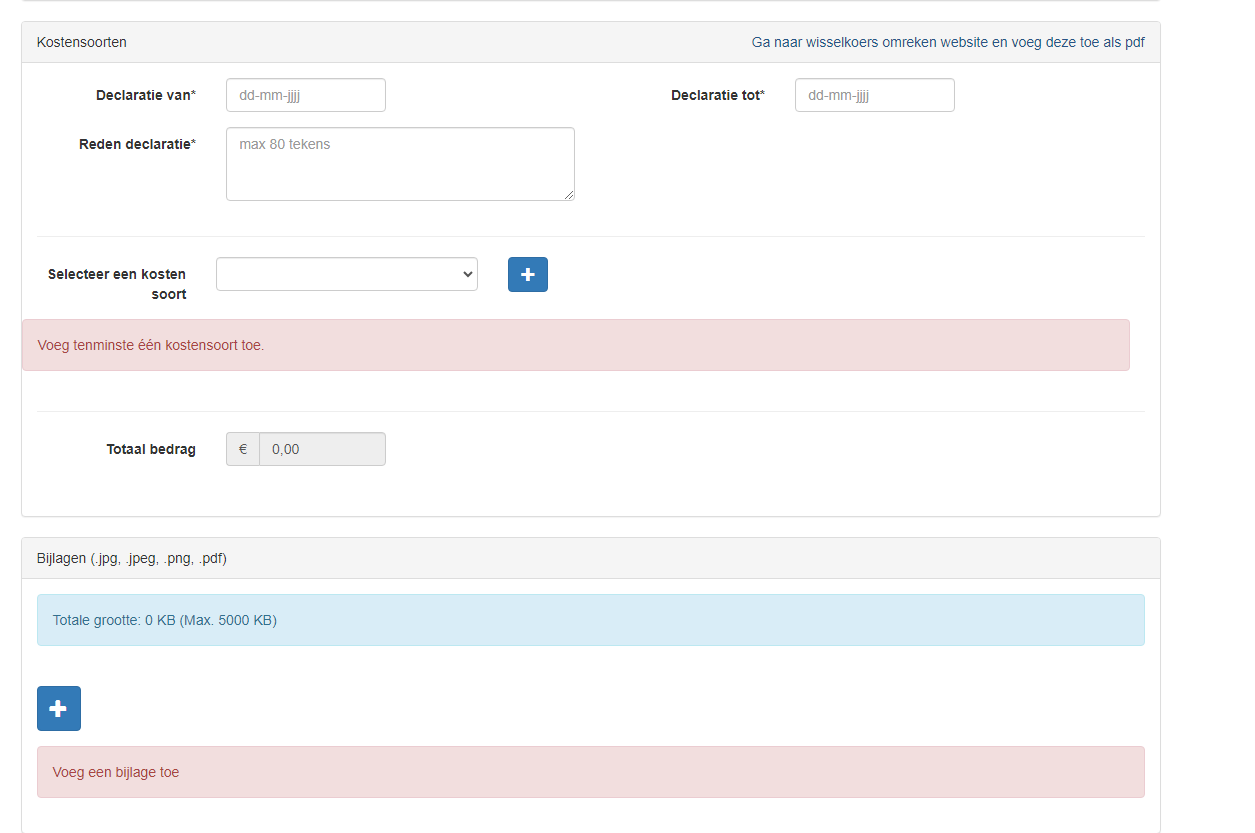Image resolution: width=1255 pixels, height=833 pixels.
Task: Click into the 'Reden declaratie' text area
Action: [400, 164]
